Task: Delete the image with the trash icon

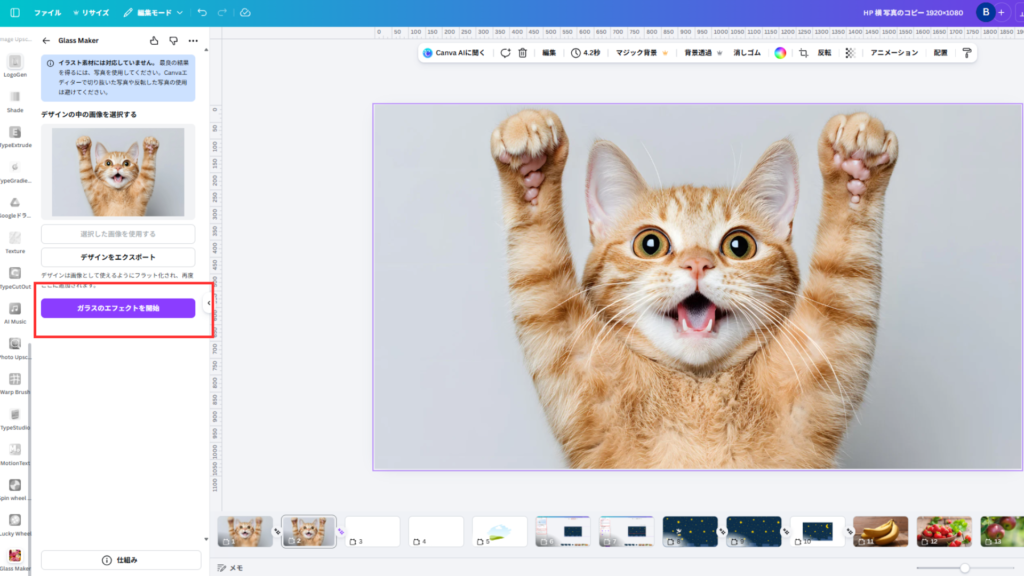Action: (x=522, y=53)
